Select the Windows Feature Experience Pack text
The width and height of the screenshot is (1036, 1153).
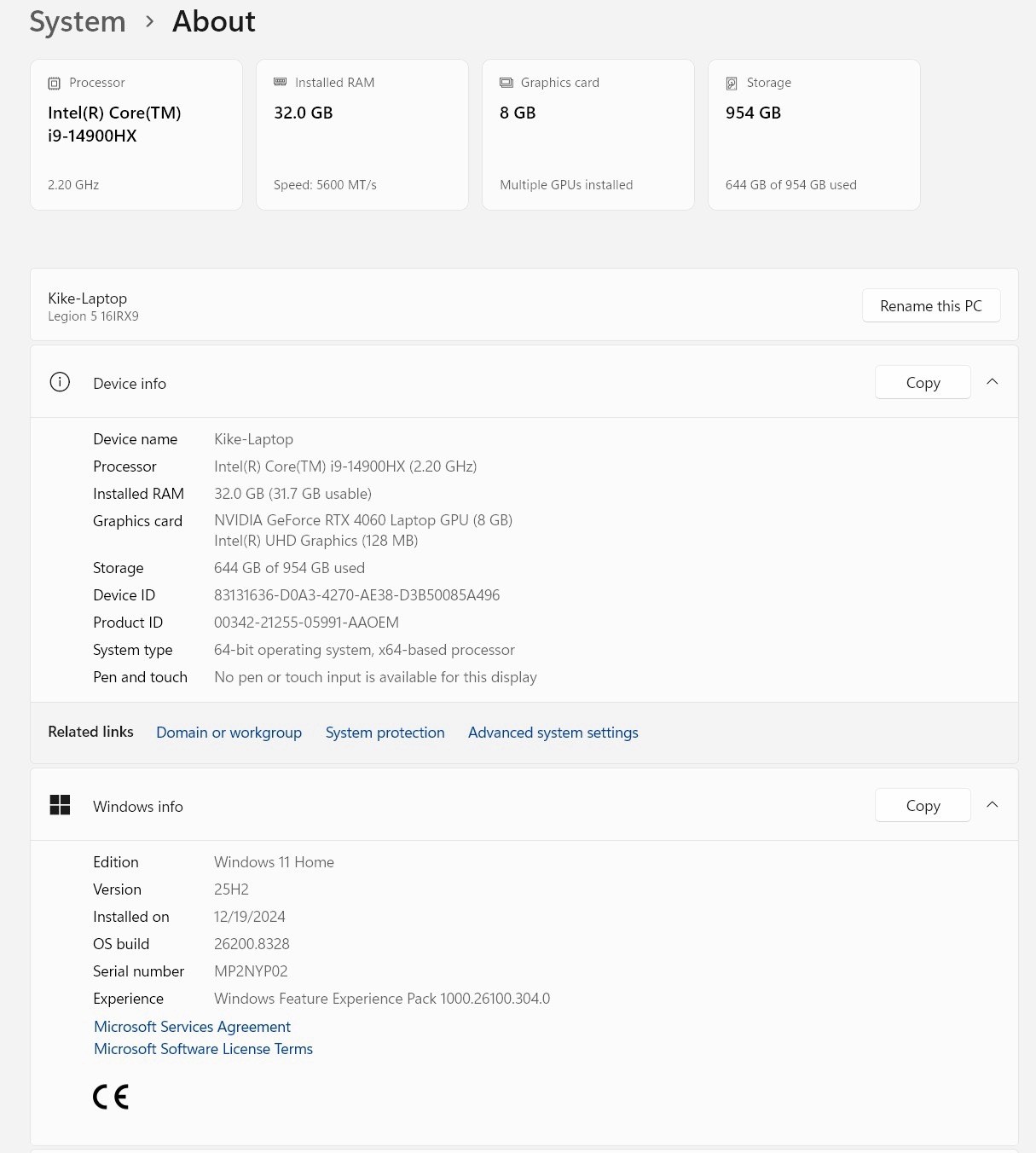[382, 999]
